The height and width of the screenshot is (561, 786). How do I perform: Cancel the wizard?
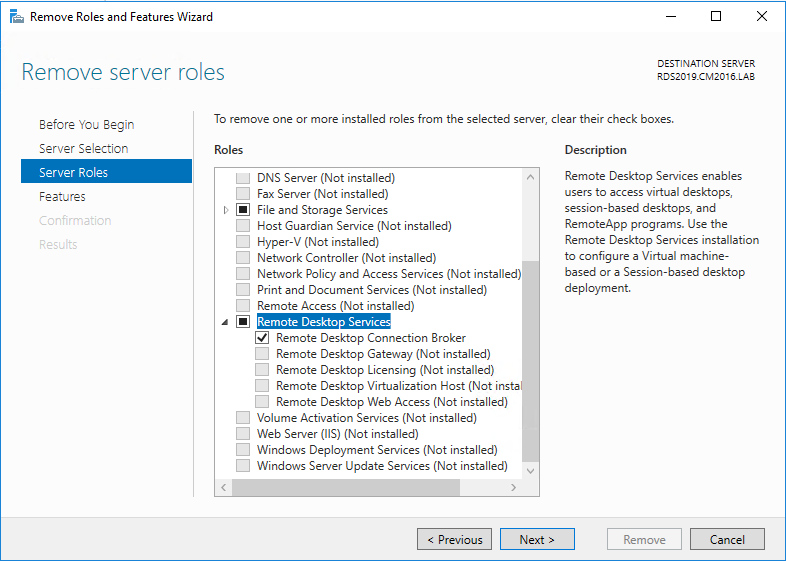coord(727,539)
